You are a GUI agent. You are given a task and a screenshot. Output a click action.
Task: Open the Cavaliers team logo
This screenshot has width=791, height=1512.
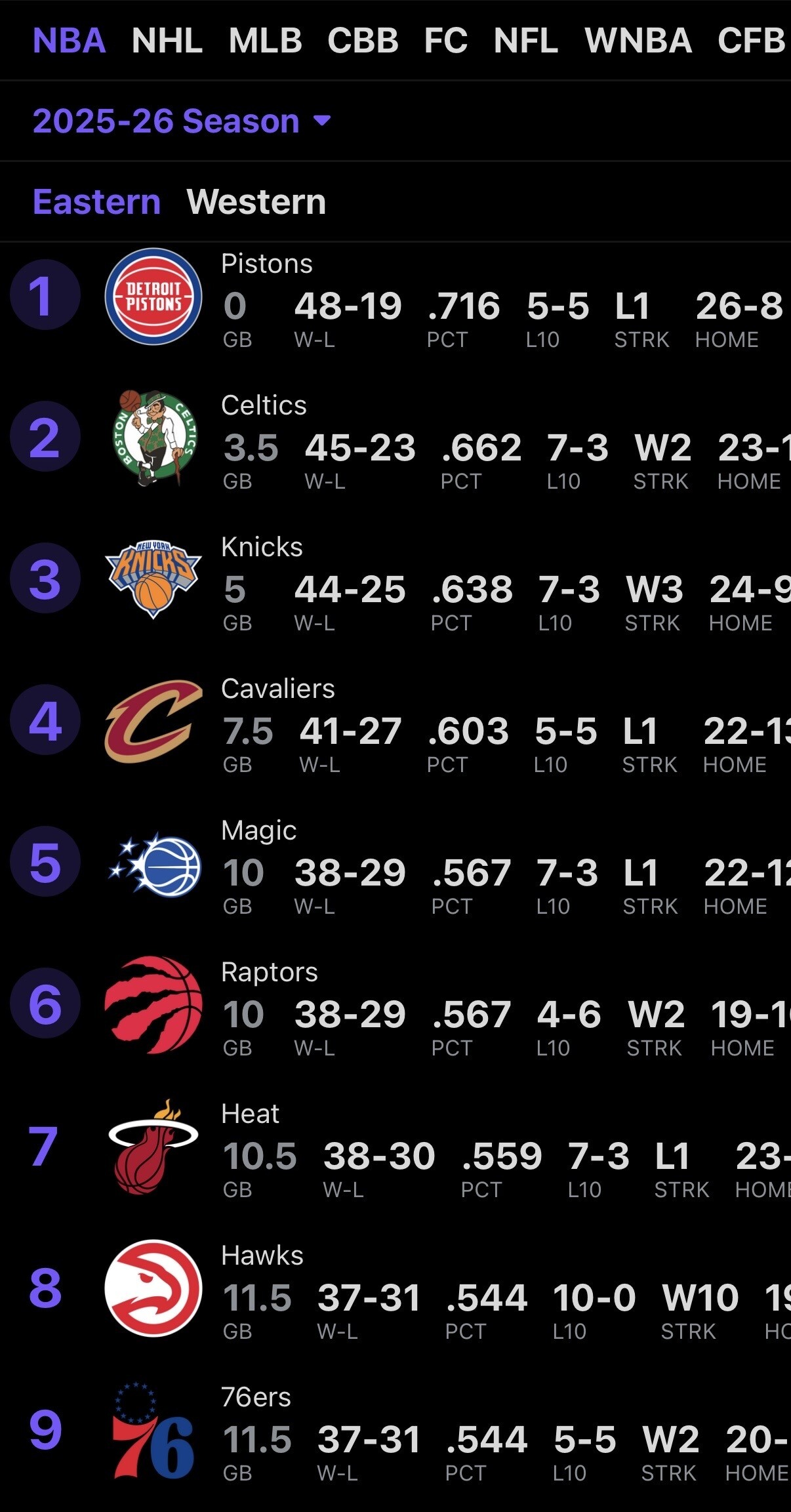pyautogui.click(x=153, y=721)
